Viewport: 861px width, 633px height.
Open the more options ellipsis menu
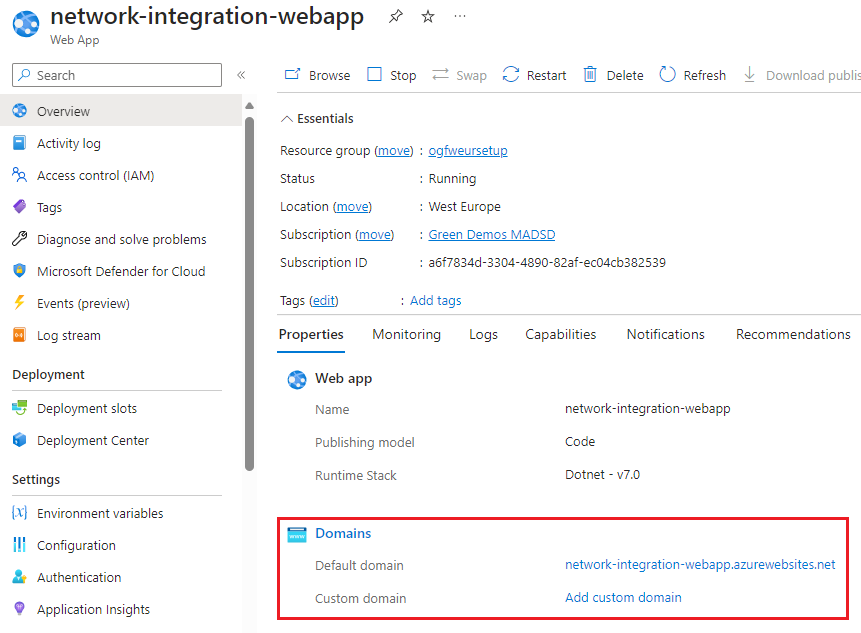[x=459, y=16]
